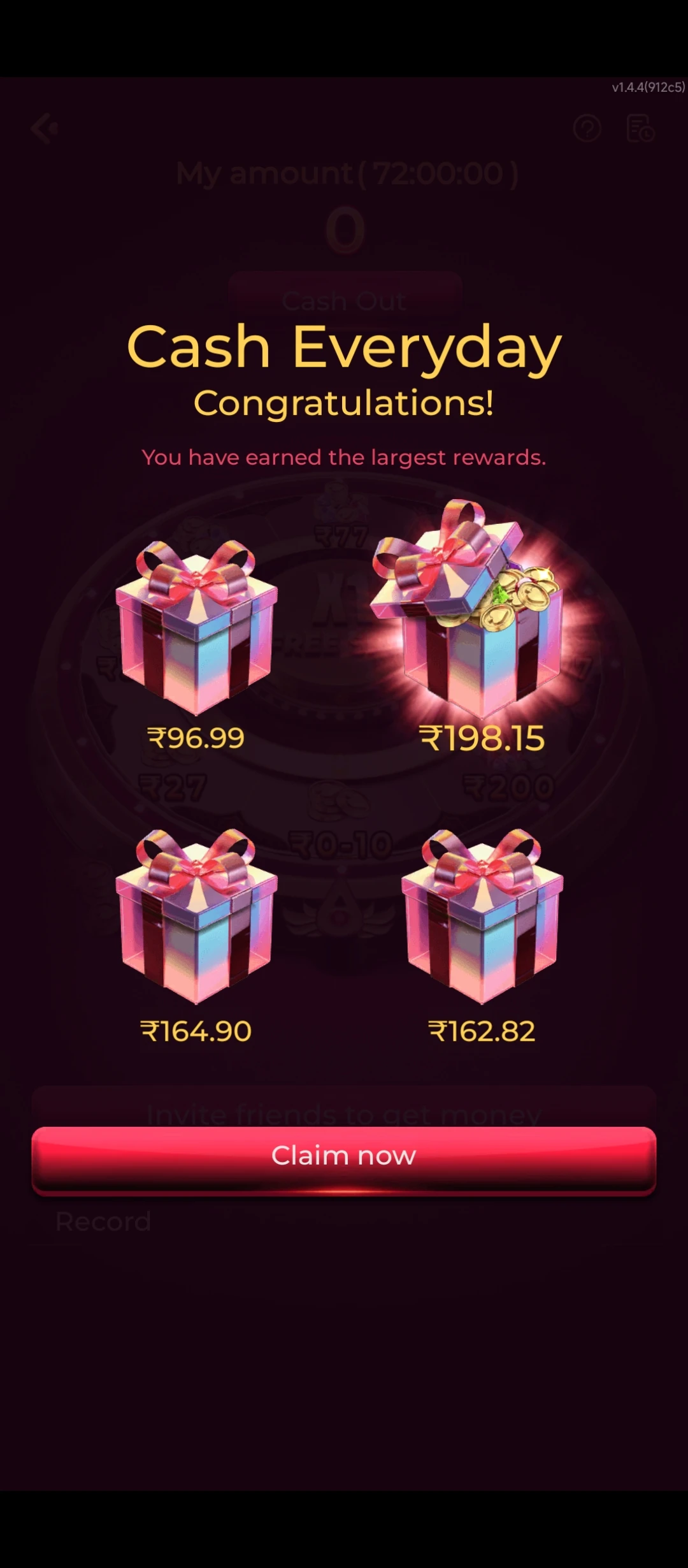Go back using the arrow icon
This screenshot has height=1568, width=688.
click(45, 129)
